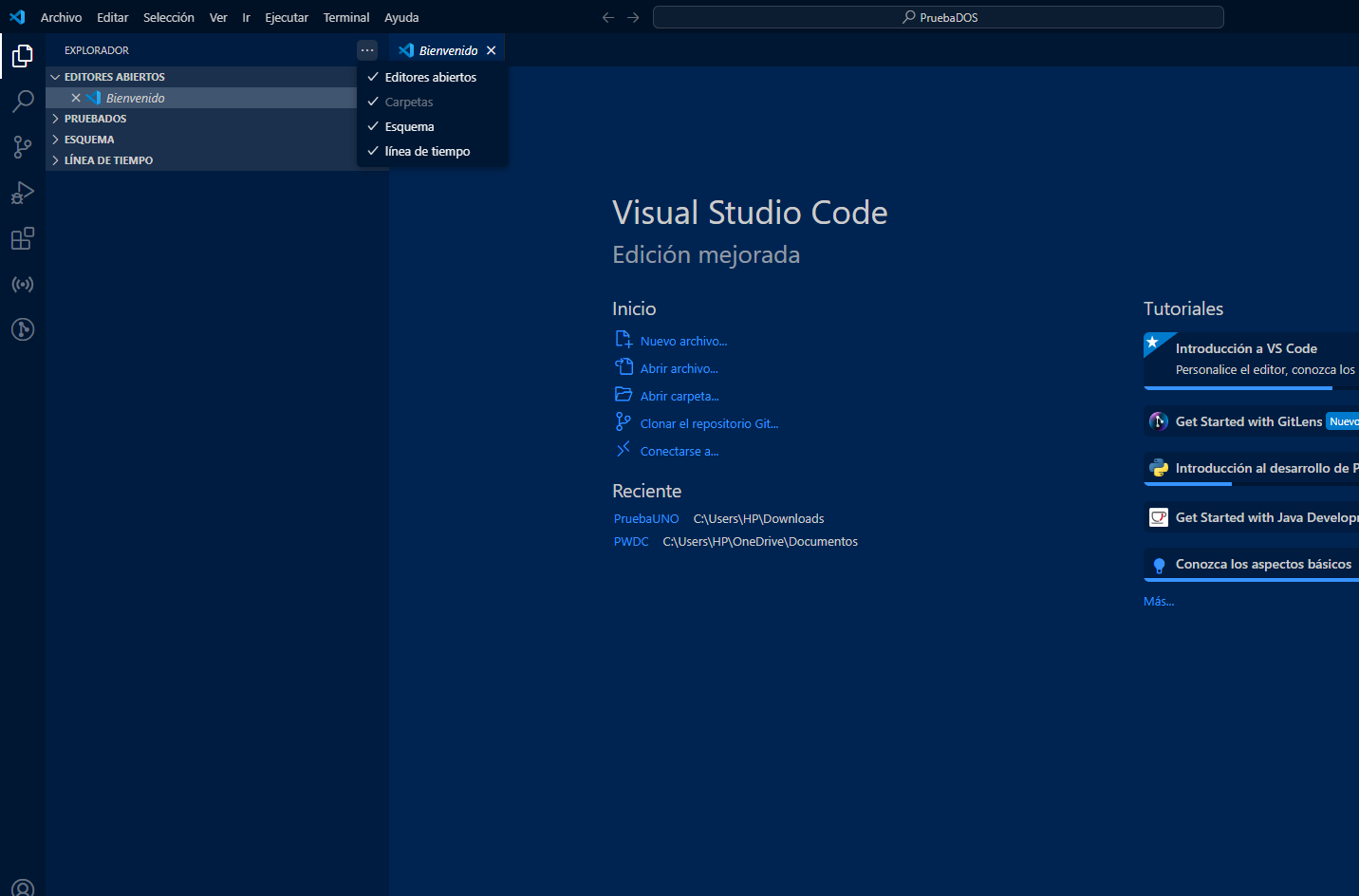Open the Terminal menu

pos(346,17)
